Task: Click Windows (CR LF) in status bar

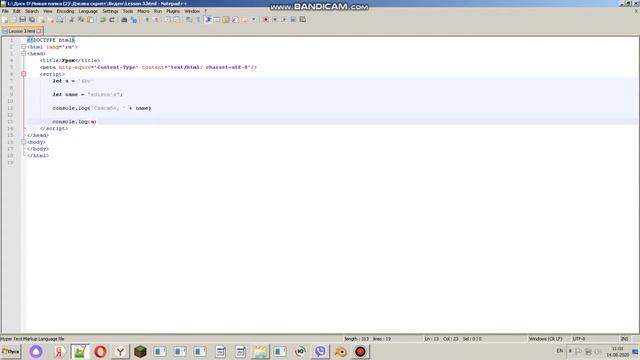Action: point(545,339)
